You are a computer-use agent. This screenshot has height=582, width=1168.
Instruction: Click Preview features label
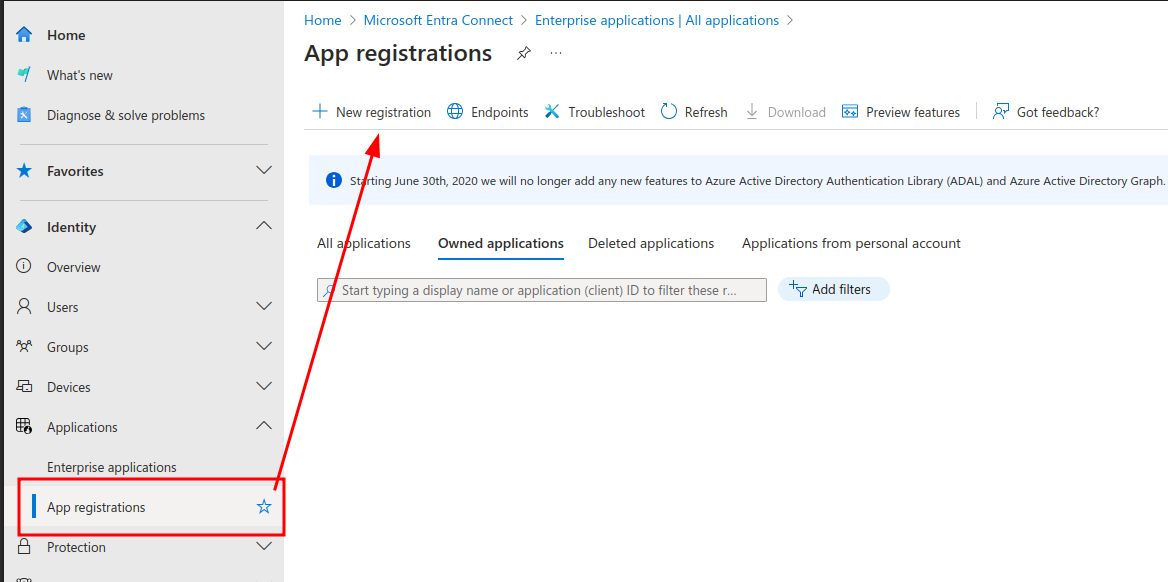coord(913,113)
